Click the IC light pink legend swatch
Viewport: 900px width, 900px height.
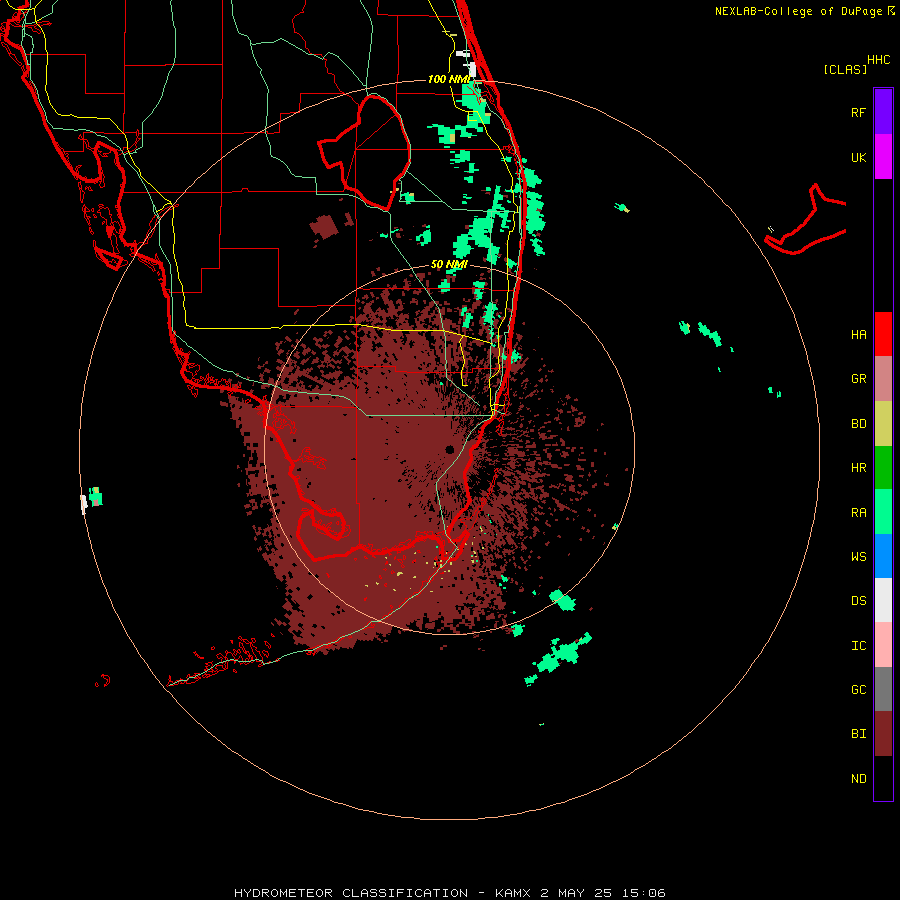click(x=883, y=645)
